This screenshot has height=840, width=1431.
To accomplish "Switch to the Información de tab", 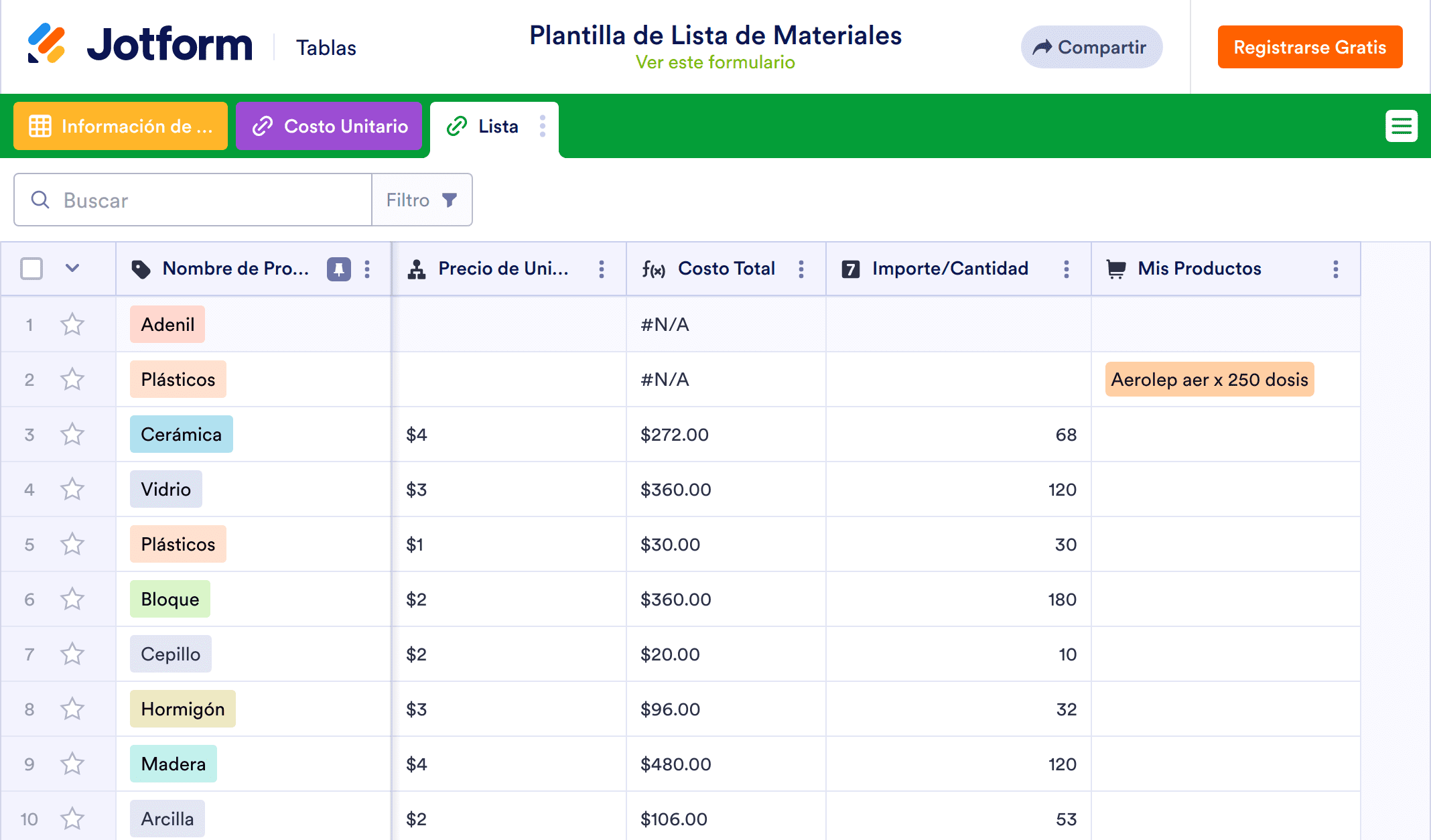I will (121, 126).
